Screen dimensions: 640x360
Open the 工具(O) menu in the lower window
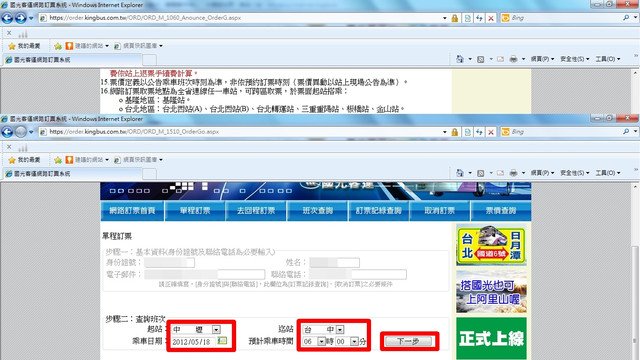coord(607,173)
